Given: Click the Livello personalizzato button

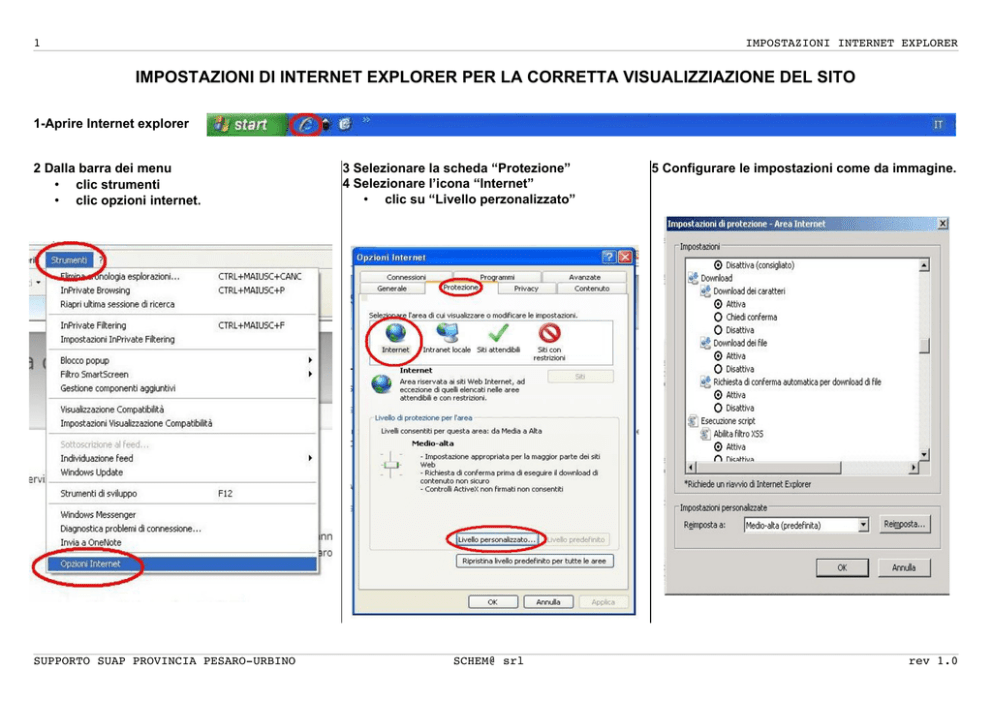Looking at the screenshot, I should click(497, 540).
